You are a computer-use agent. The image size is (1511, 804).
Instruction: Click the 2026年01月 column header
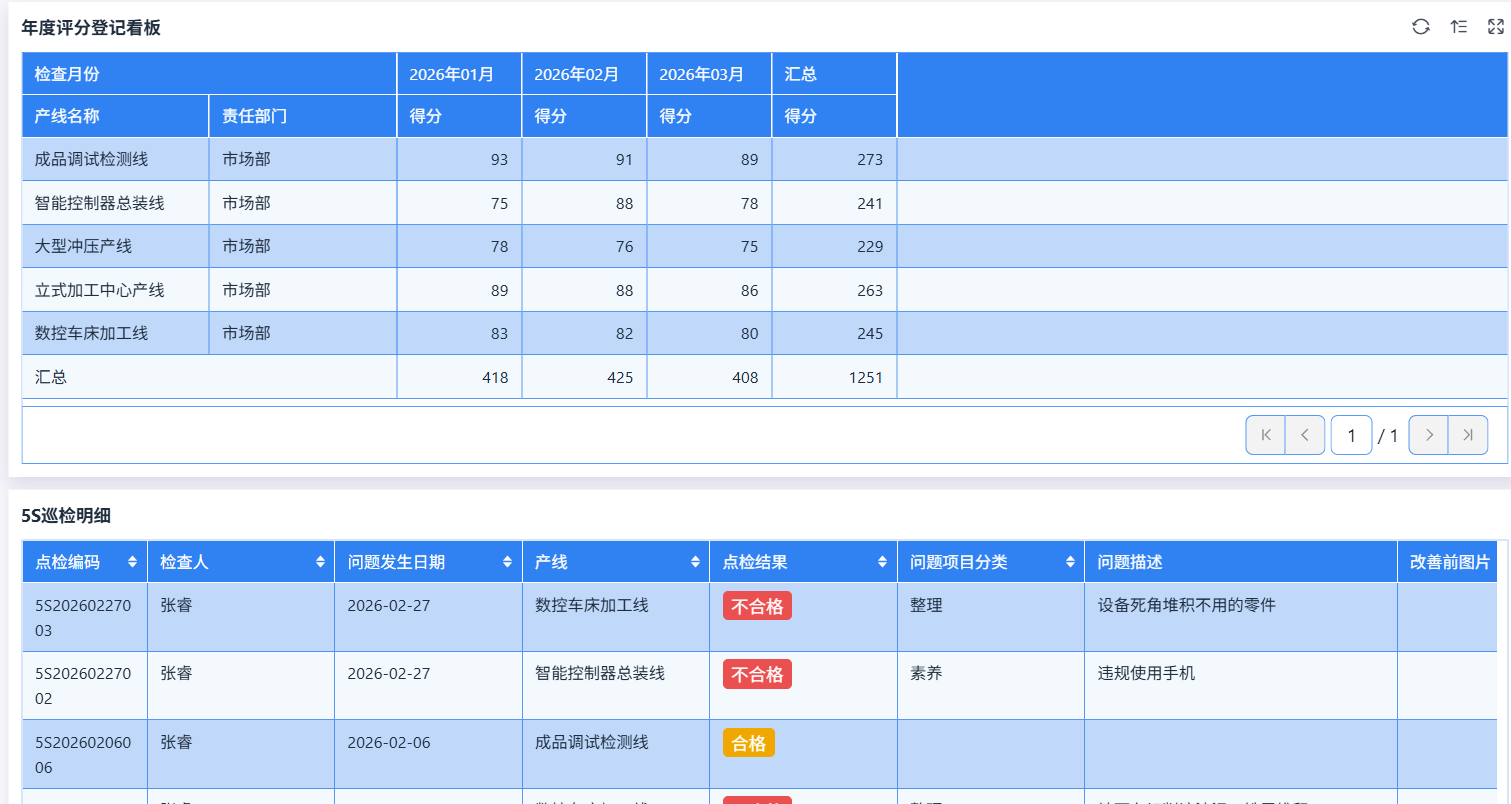click(459, 74)
